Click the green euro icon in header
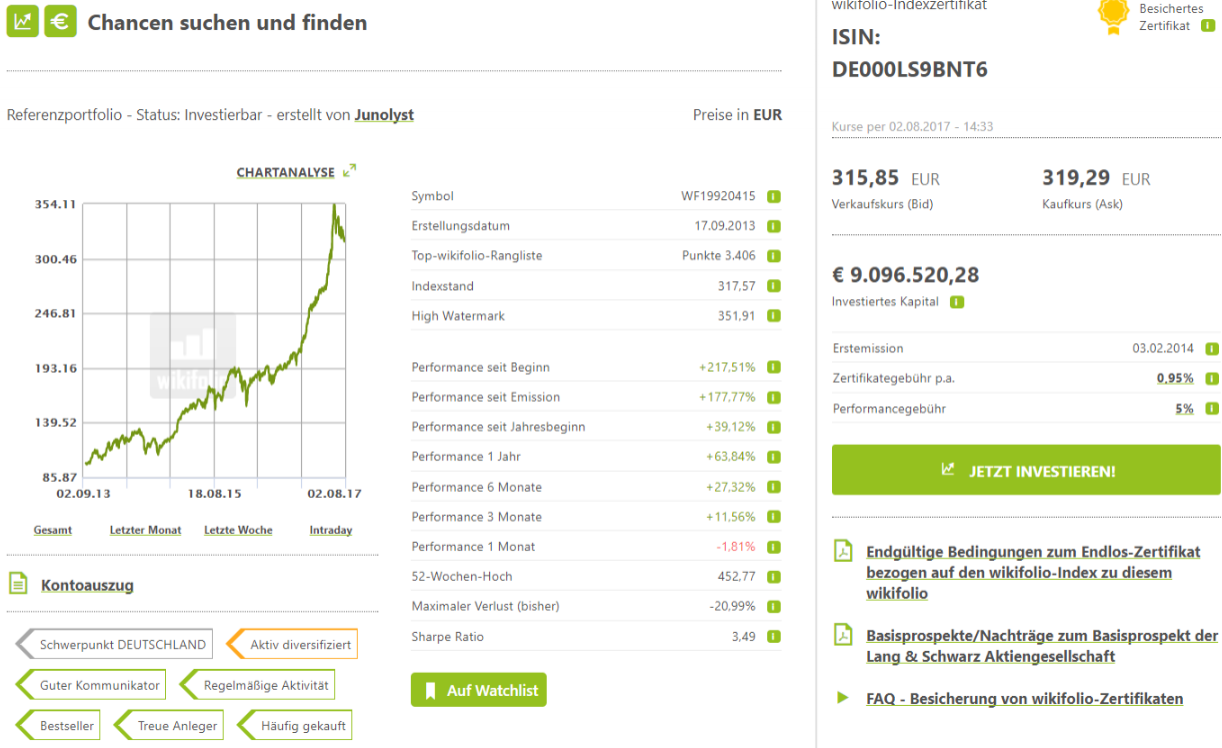This screenshot has height=748, width=1222. (x=60, y=22)
